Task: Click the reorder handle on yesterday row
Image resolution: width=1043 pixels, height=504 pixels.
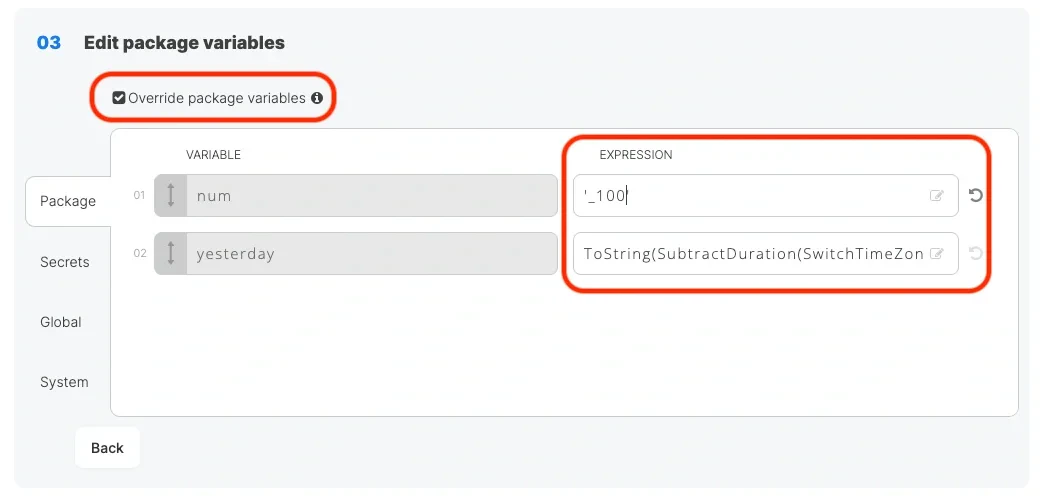Action: tap(171, 254)
